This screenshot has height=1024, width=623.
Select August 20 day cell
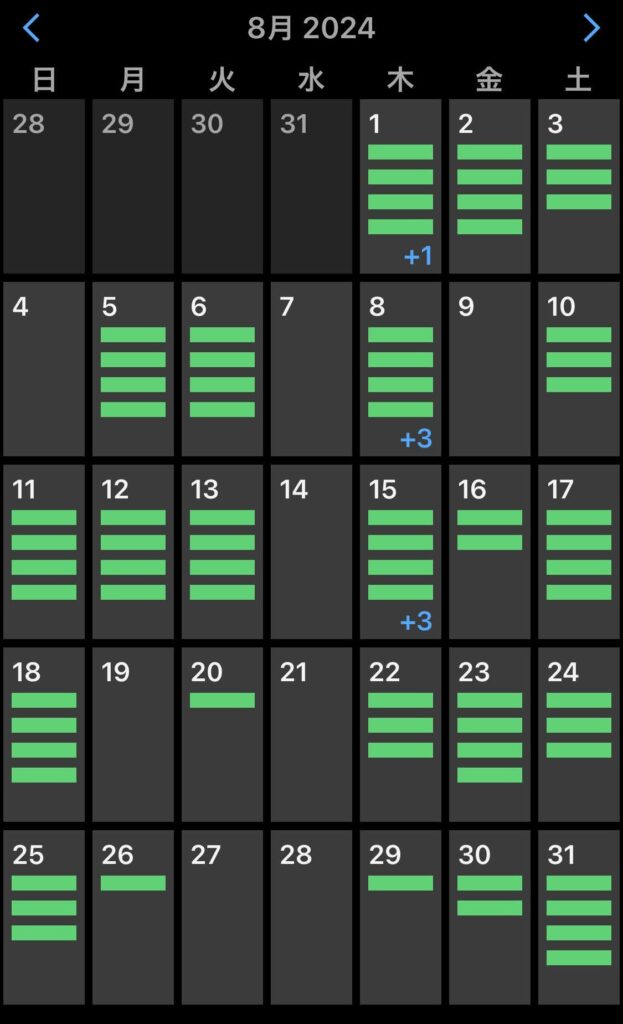coord(222,735)
